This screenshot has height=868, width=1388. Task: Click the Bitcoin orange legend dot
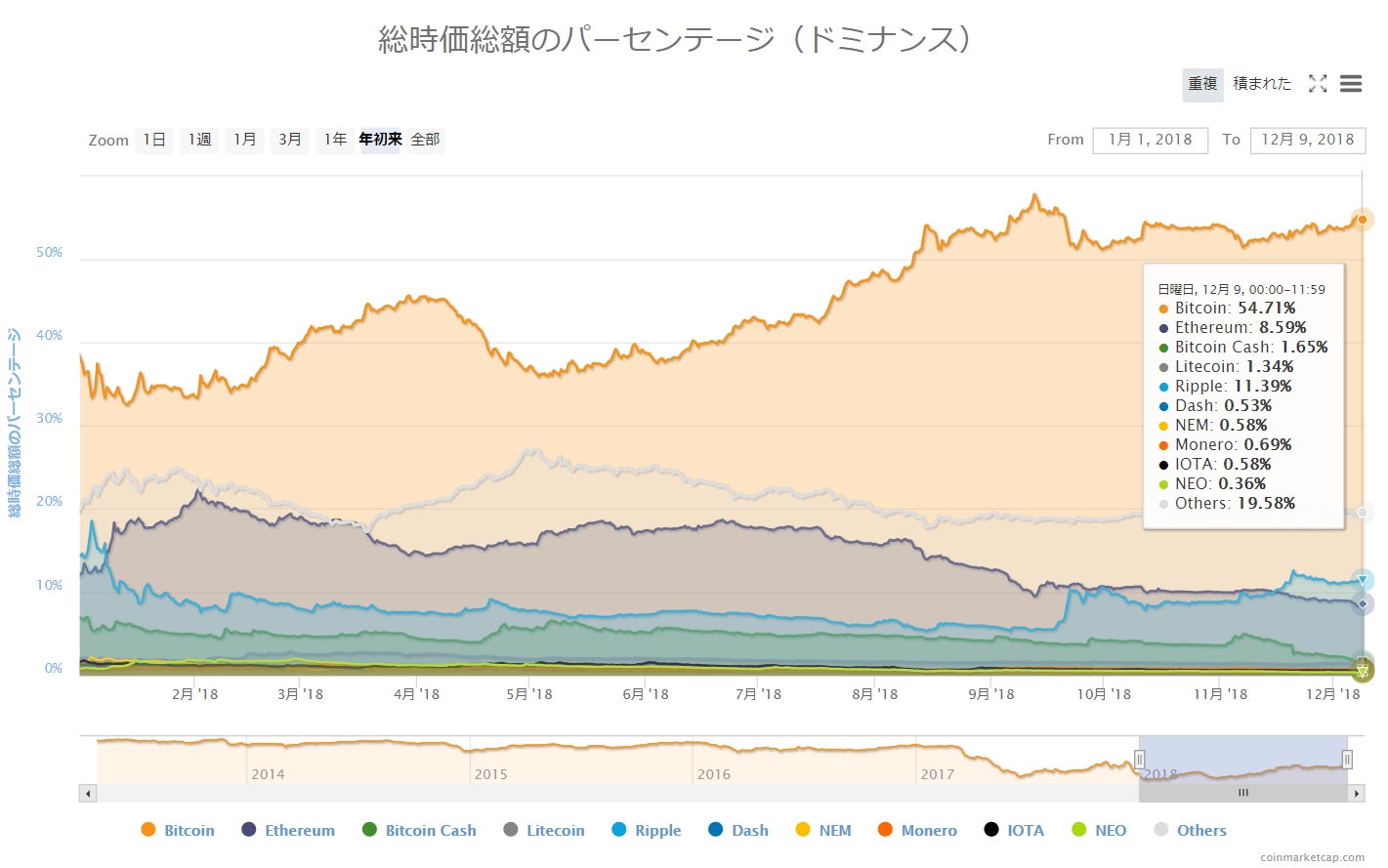coord(148,830)
